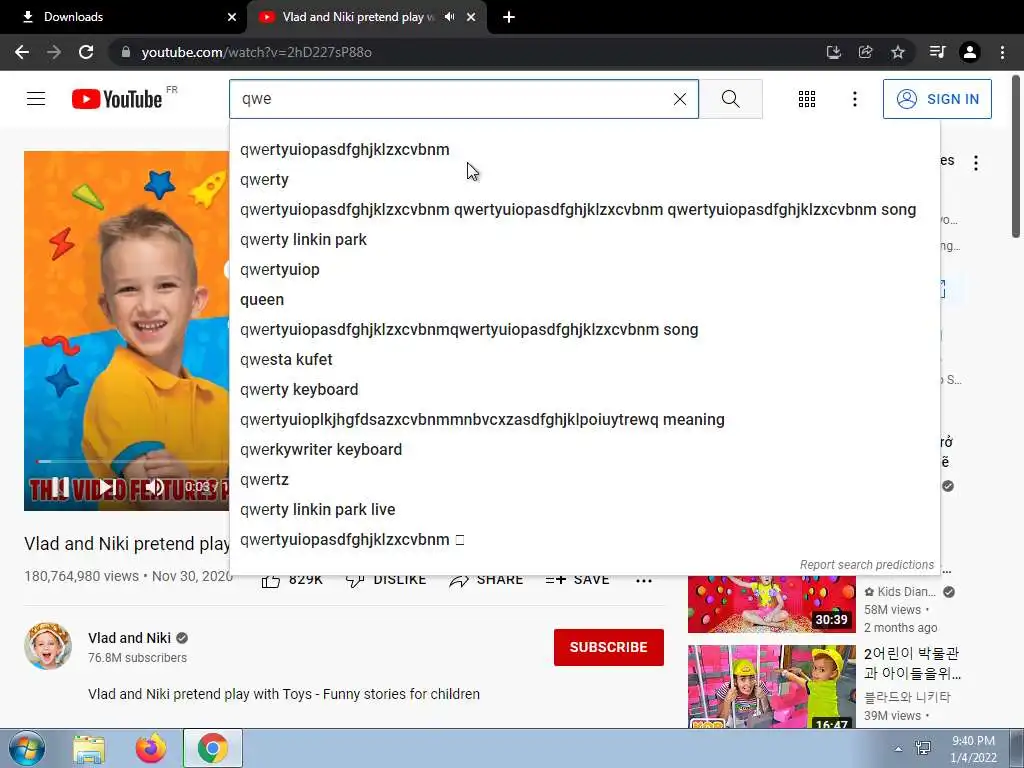The height and width of the screenshot is (768, 1024).
Task: Click the red SUBSCRIBE button
Action: (x=609, y=647)
